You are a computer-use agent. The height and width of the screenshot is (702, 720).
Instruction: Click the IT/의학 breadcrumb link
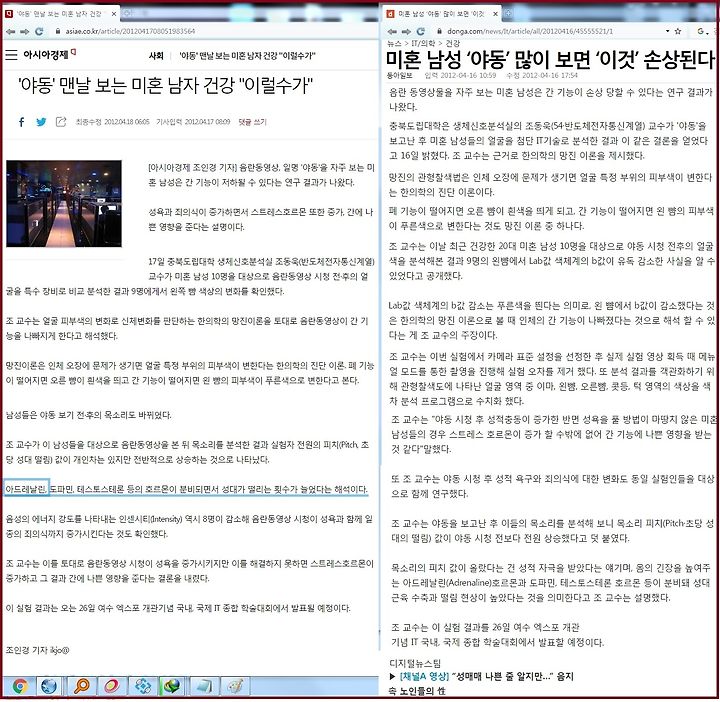[423, 44]
